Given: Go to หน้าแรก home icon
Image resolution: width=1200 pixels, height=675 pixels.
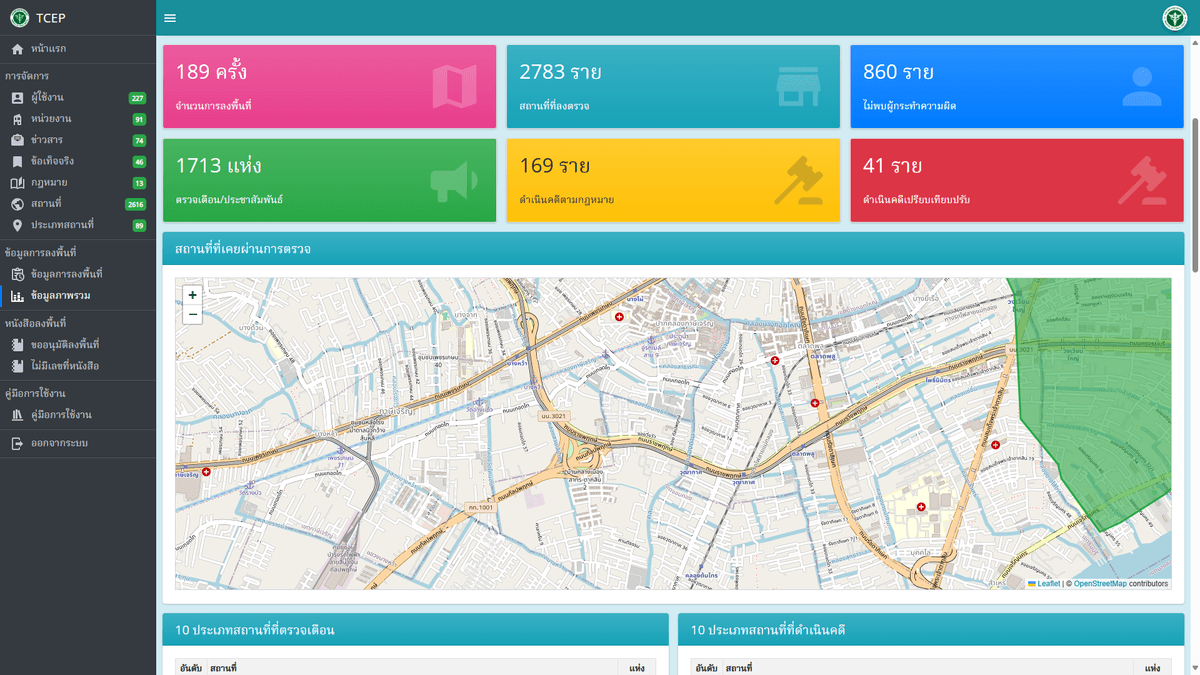Looking at the screenshot, I should coord(17,49).
